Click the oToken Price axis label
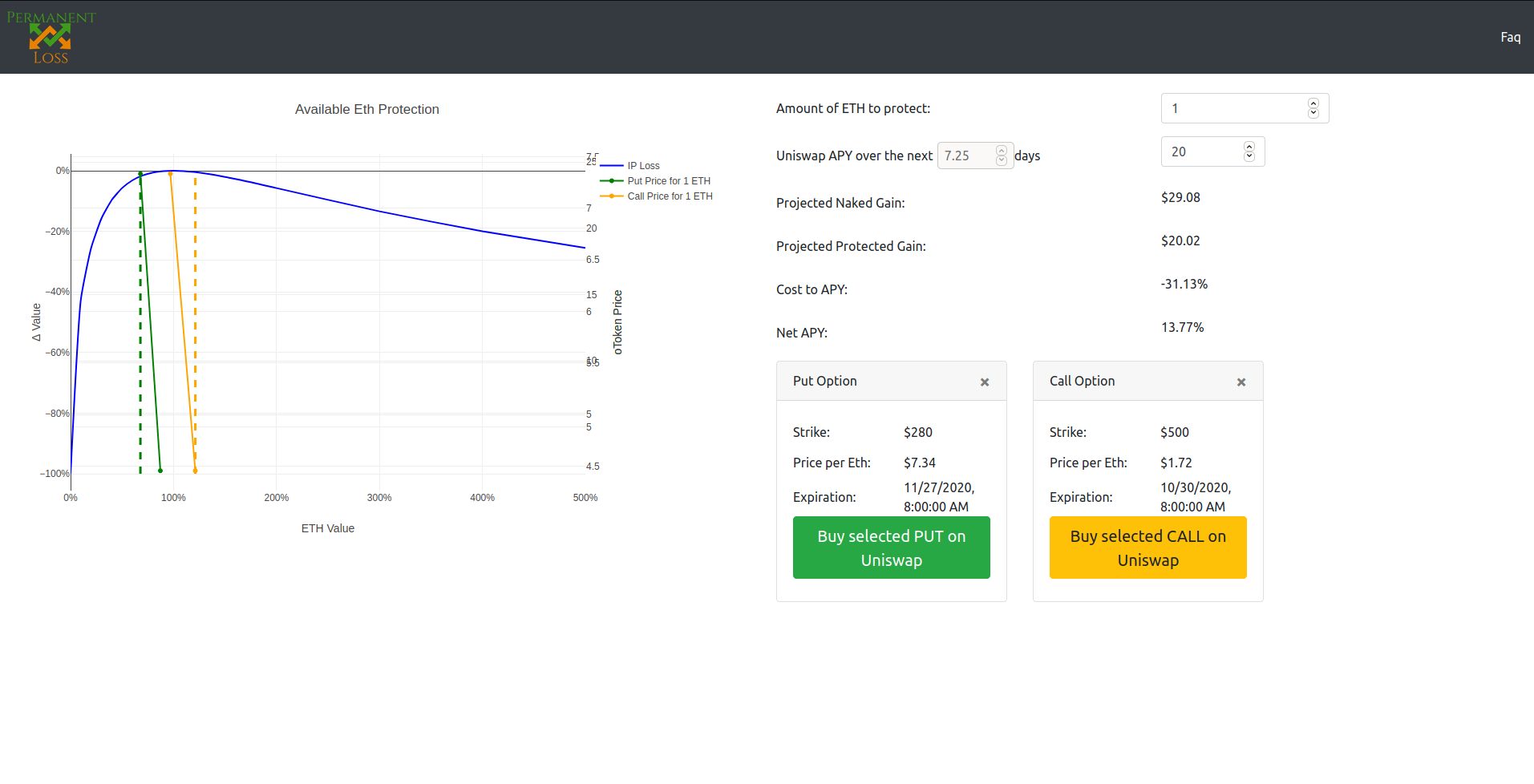This screenshot has width=1534, height=784. [617, 322]
